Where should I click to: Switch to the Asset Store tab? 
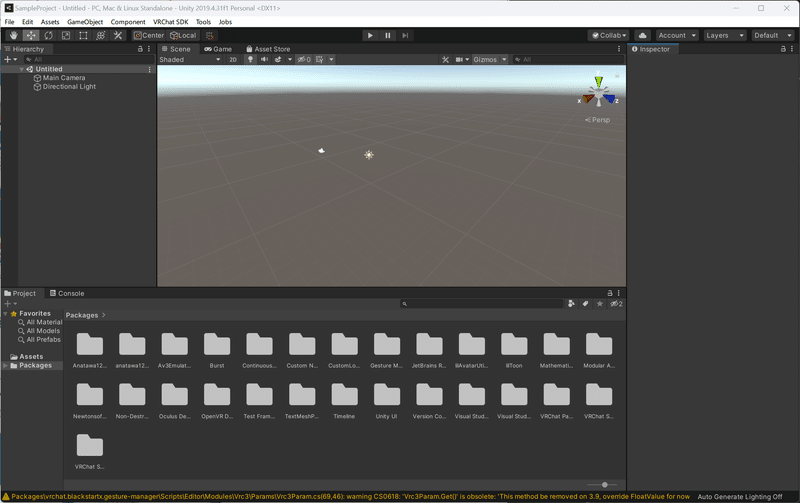(268, 49)
